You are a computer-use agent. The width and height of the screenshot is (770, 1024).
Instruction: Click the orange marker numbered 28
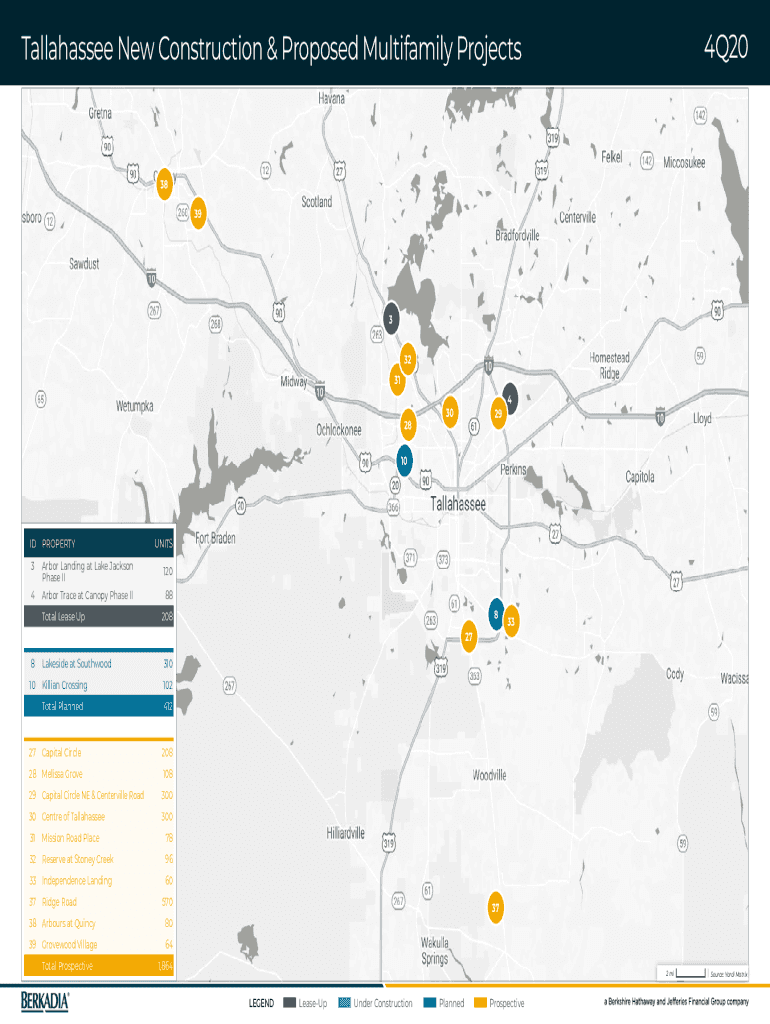click(x=407, y=425)
